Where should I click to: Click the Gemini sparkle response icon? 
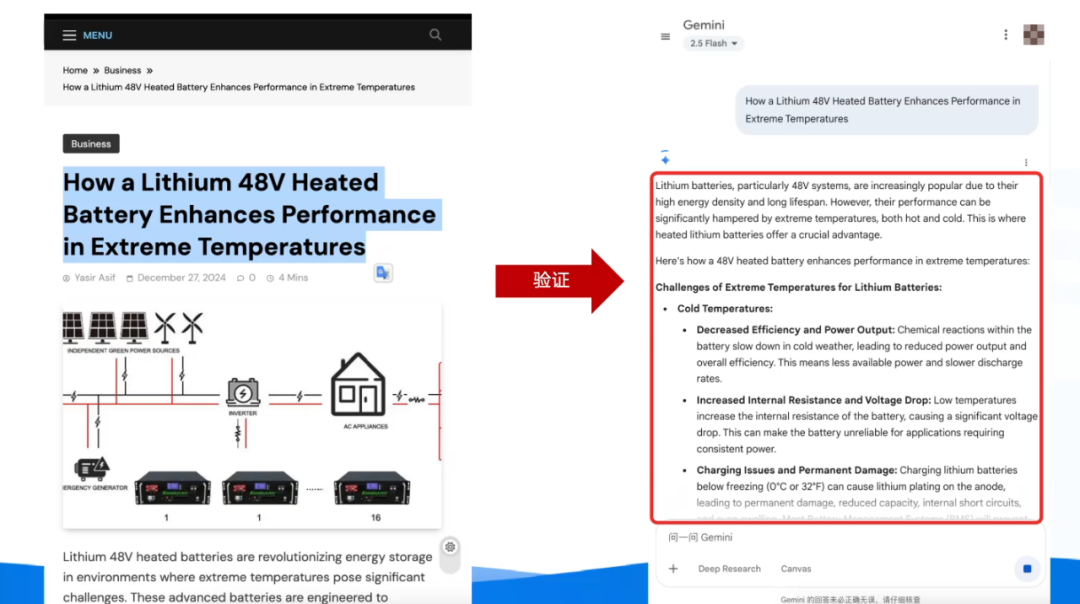pos(665,159)
